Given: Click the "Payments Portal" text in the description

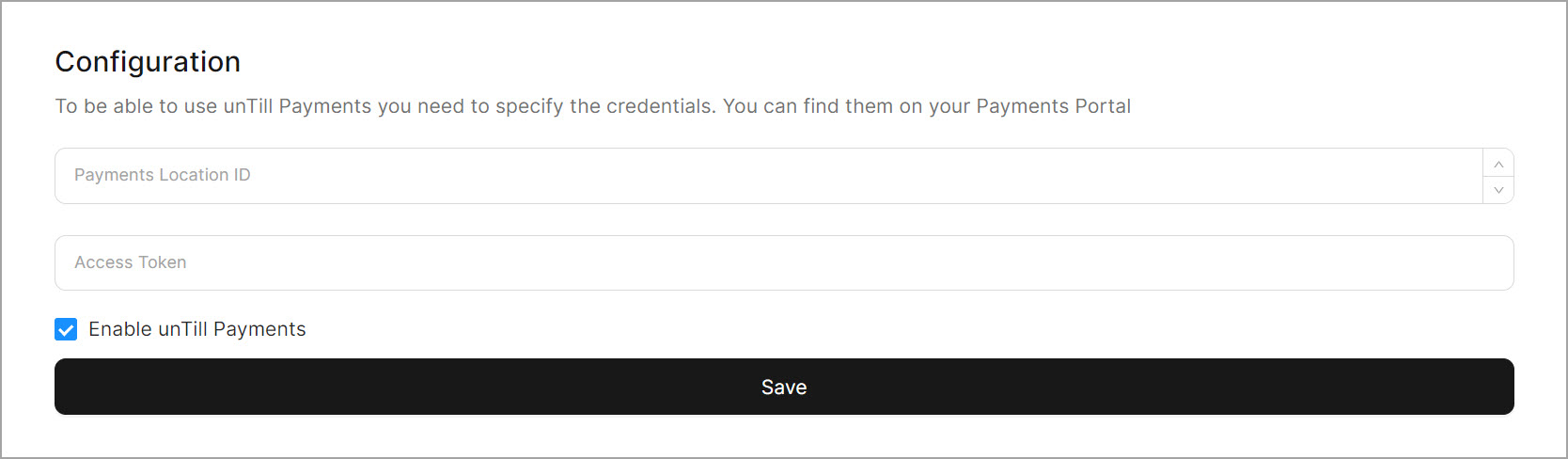Looking at the screenshot, I should click(x=1053, y=106).
